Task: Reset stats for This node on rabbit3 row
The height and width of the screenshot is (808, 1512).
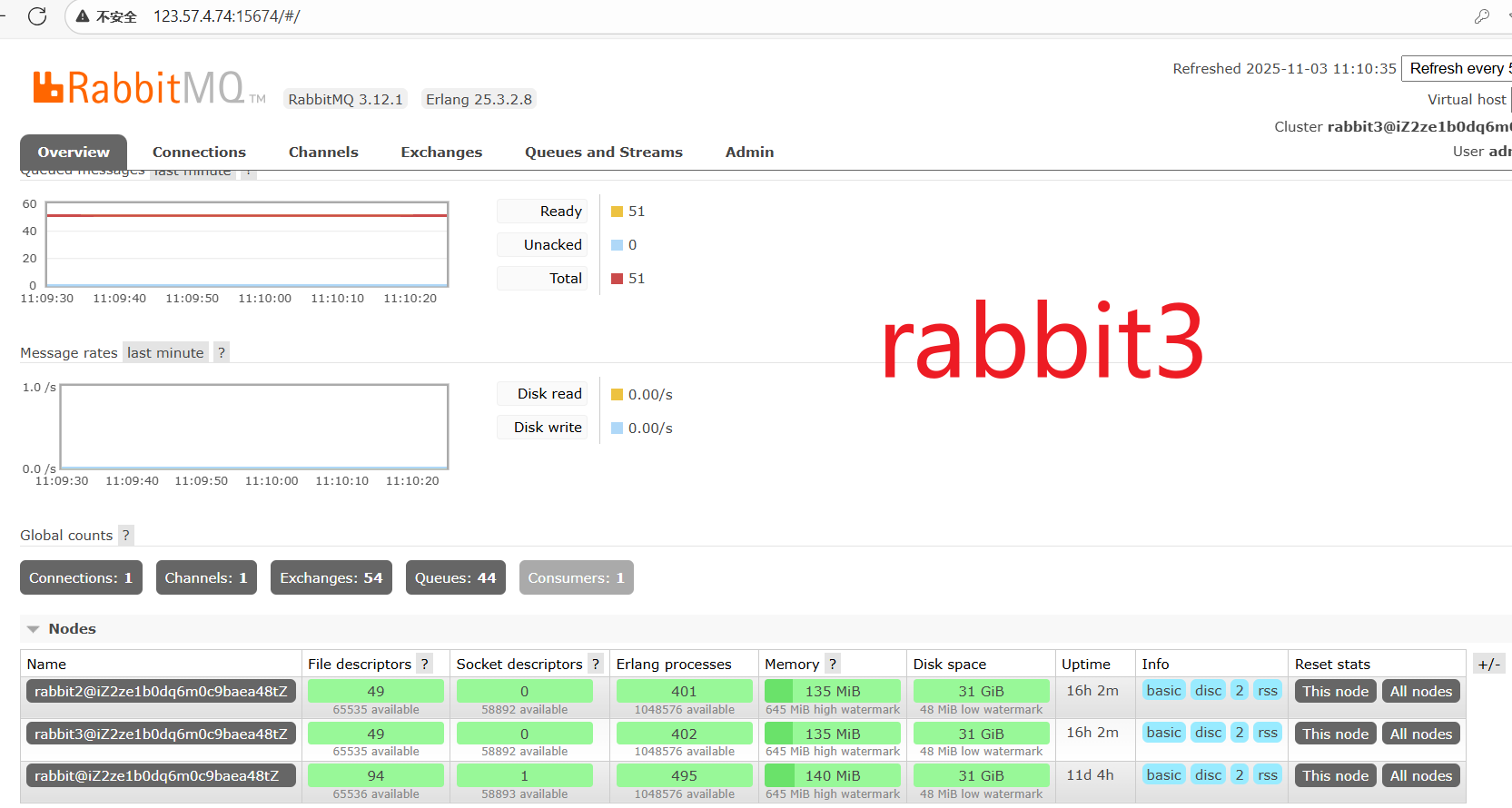Action: (x=1335, y=734)
